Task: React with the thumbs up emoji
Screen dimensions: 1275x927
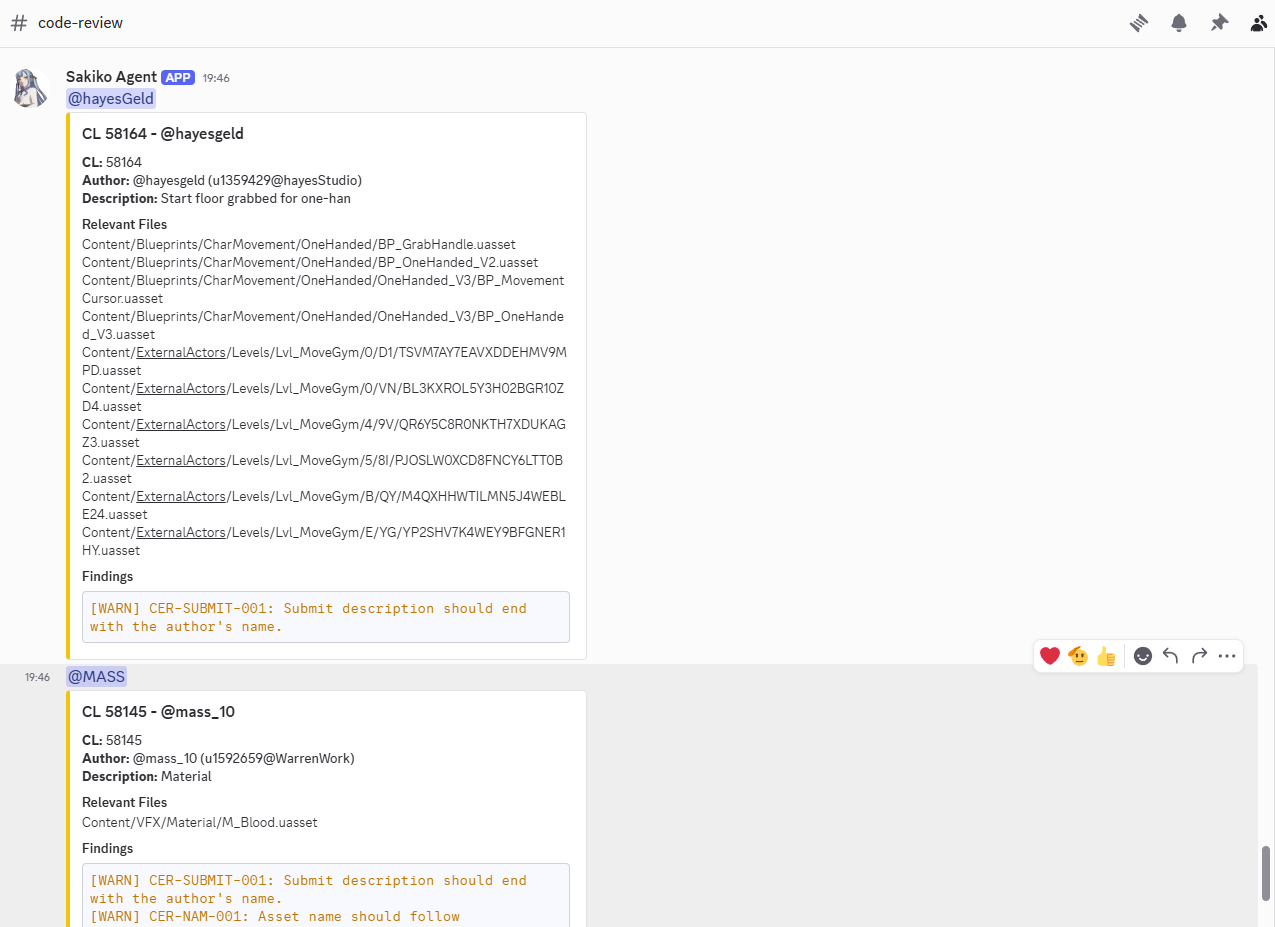Action: (x=1106, y=656)
